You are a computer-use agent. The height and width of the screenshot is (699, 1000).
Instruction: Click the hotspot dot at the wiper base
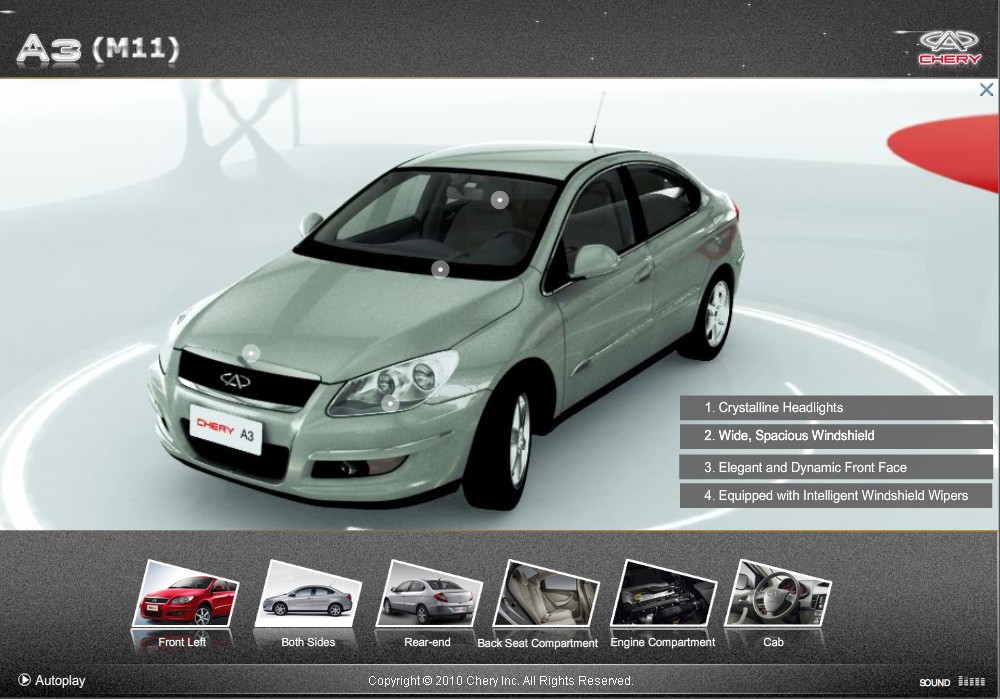click(x=440, y=270)
